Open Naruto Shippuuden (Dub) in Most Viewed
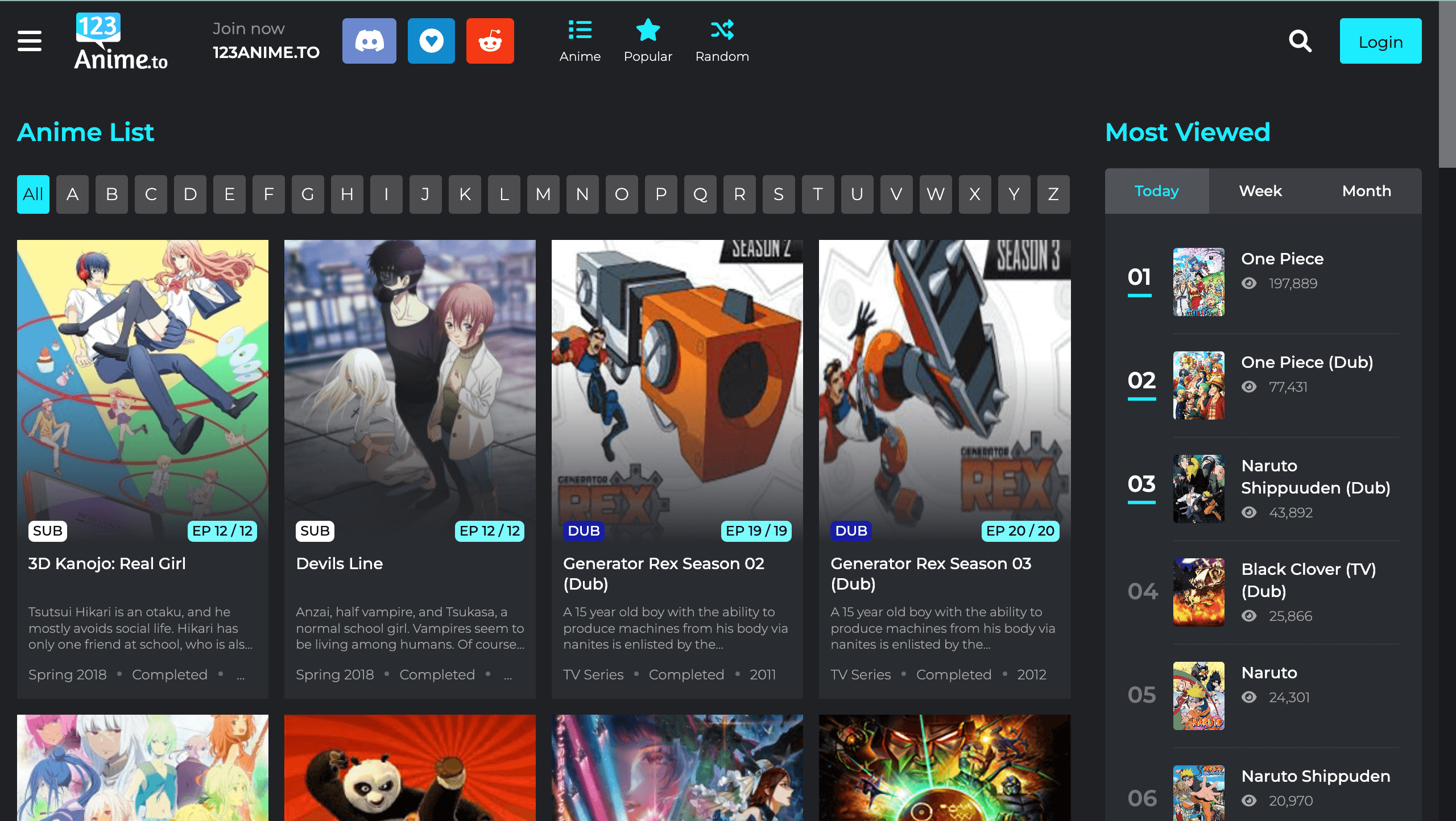Screen dimensions: 1456x821 tap(1316, 476)
